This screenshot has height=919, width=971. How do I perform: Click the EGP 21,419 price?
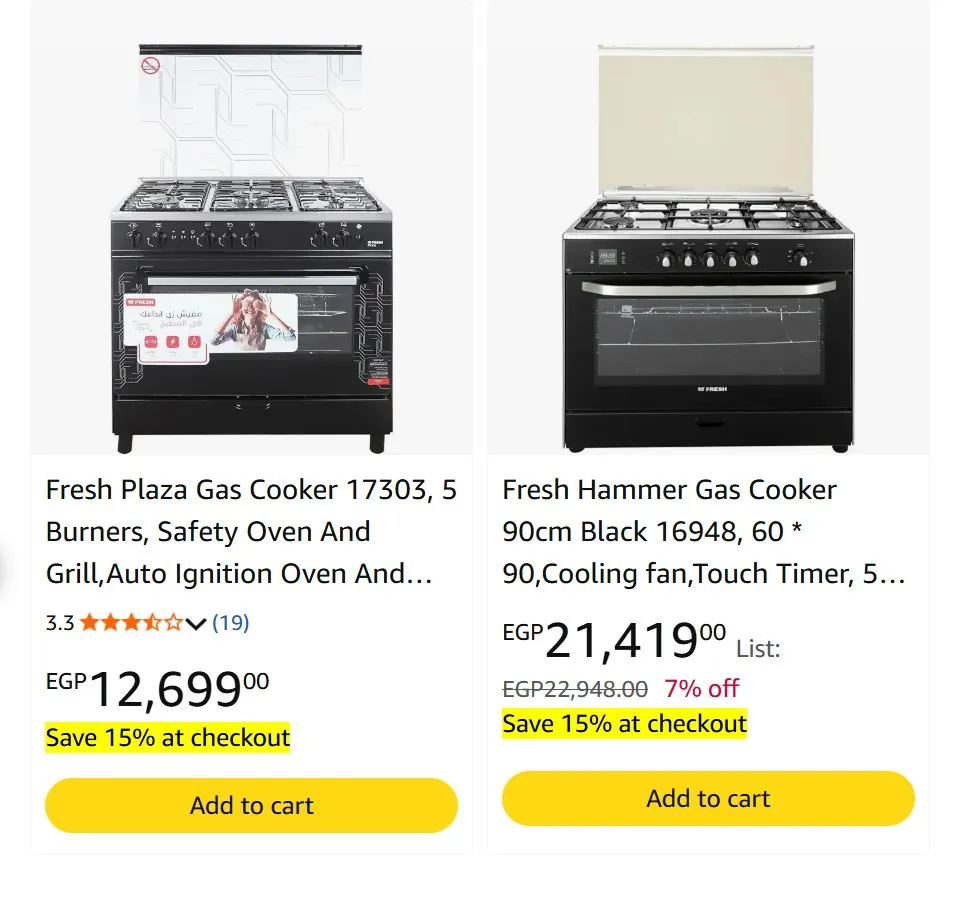(614, 641)
